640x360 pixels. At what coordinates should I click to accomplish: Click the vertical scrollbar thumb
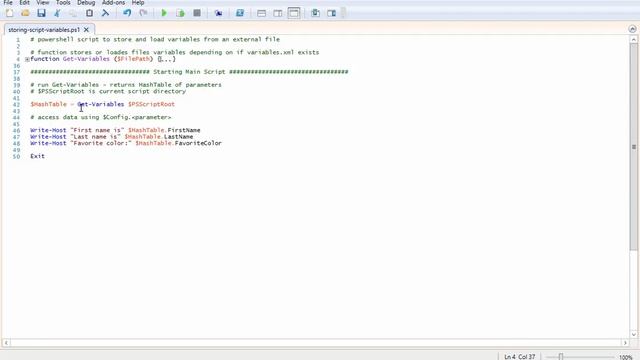click(634, 147)
